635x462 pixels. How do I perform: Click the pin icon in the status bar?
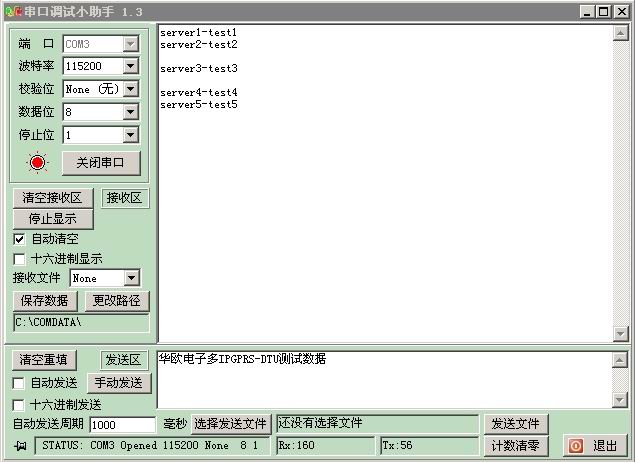coord(20,445)
